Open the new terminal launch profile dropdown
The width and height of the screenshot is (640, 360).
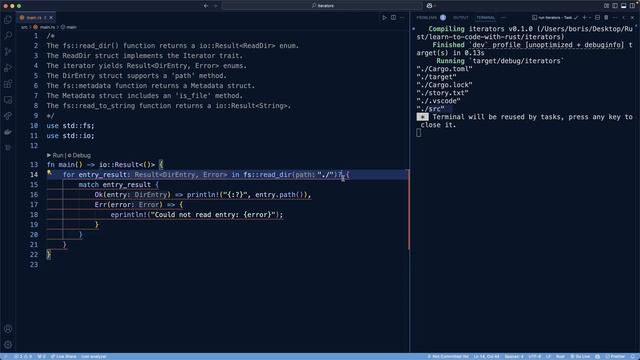[x=590, y=18]
